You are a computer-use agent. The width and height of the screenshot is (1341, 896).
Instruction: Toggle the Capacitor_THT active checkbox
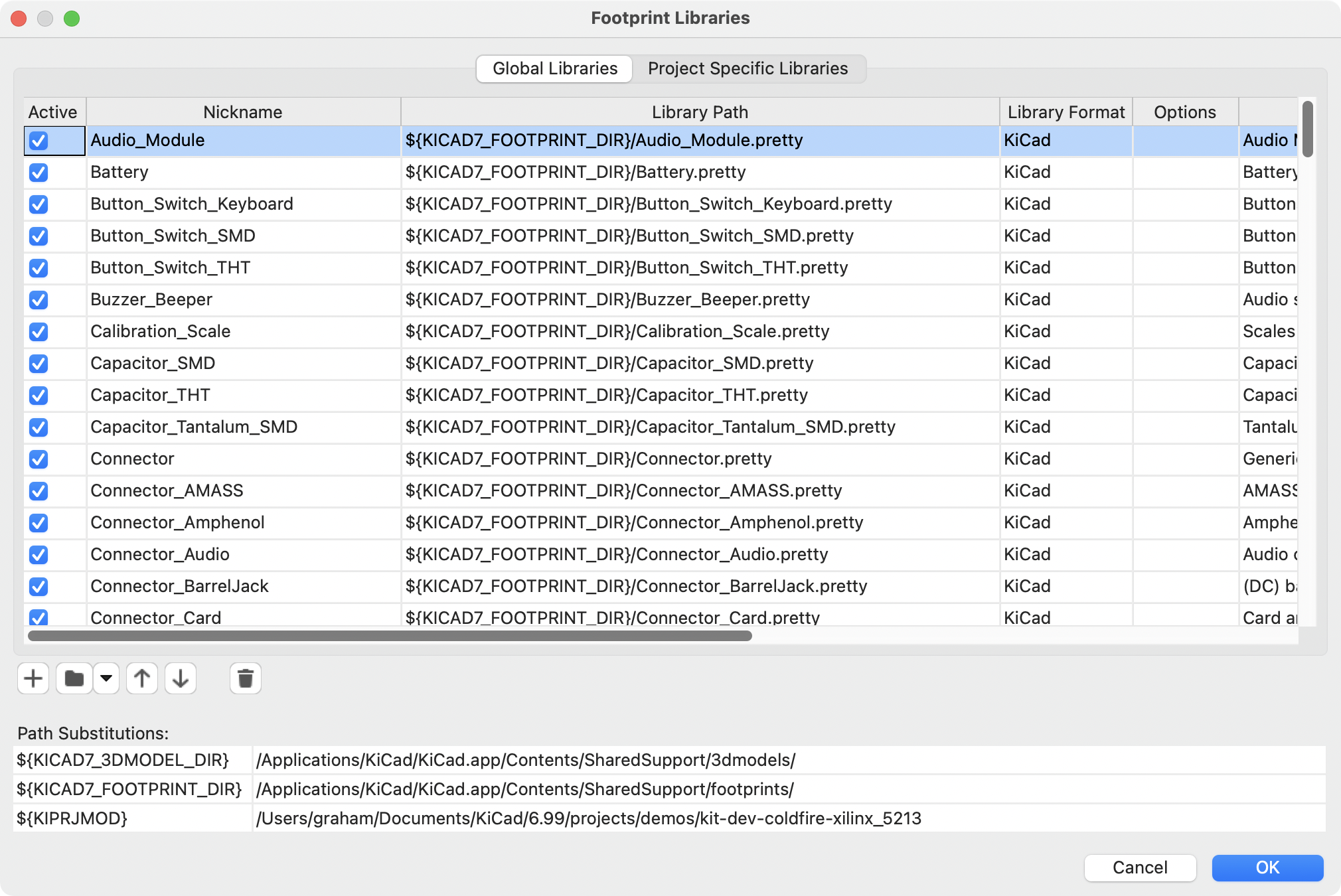(39, 396)
